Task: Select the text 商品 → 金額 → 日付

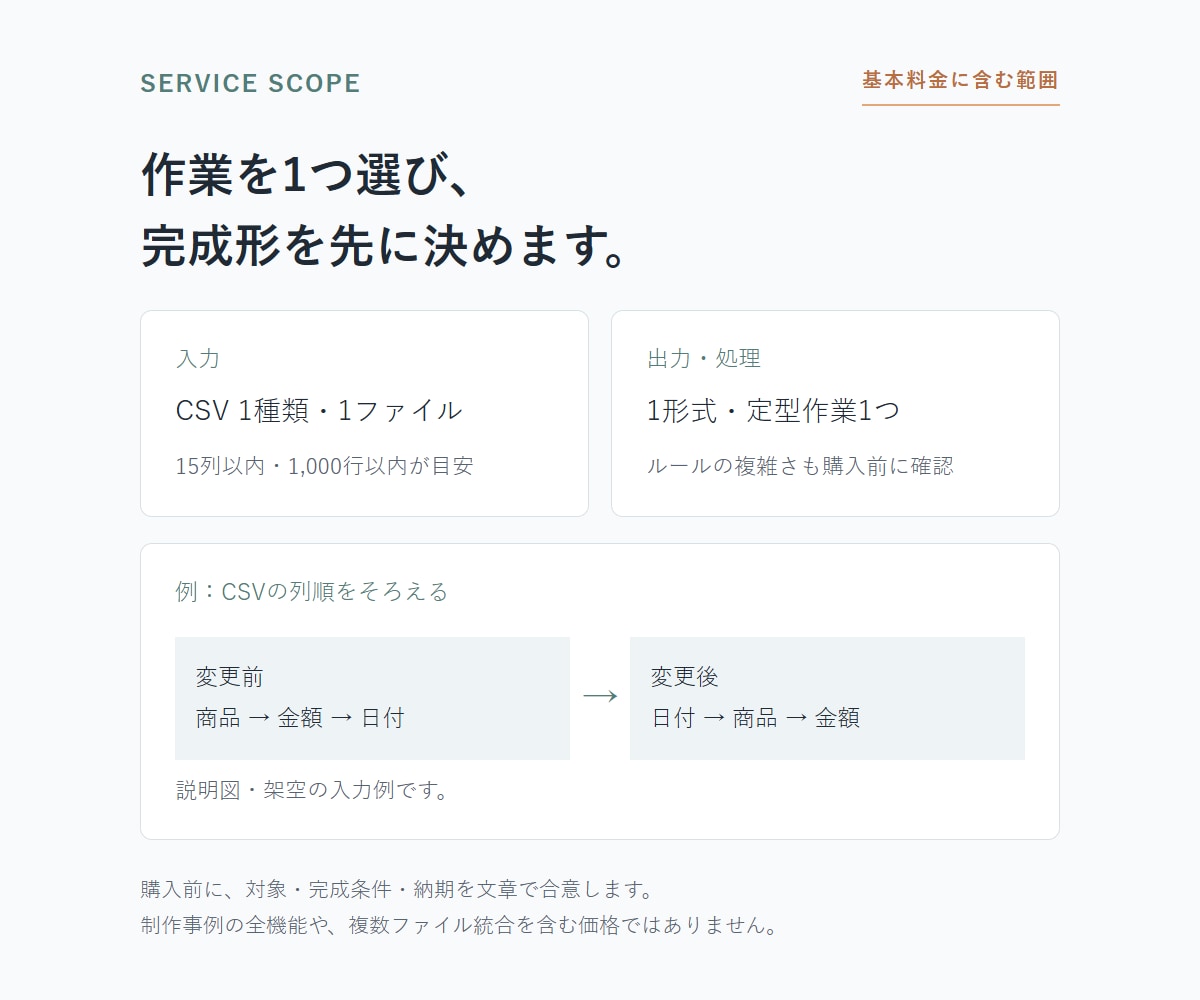Action: [300, 717]
